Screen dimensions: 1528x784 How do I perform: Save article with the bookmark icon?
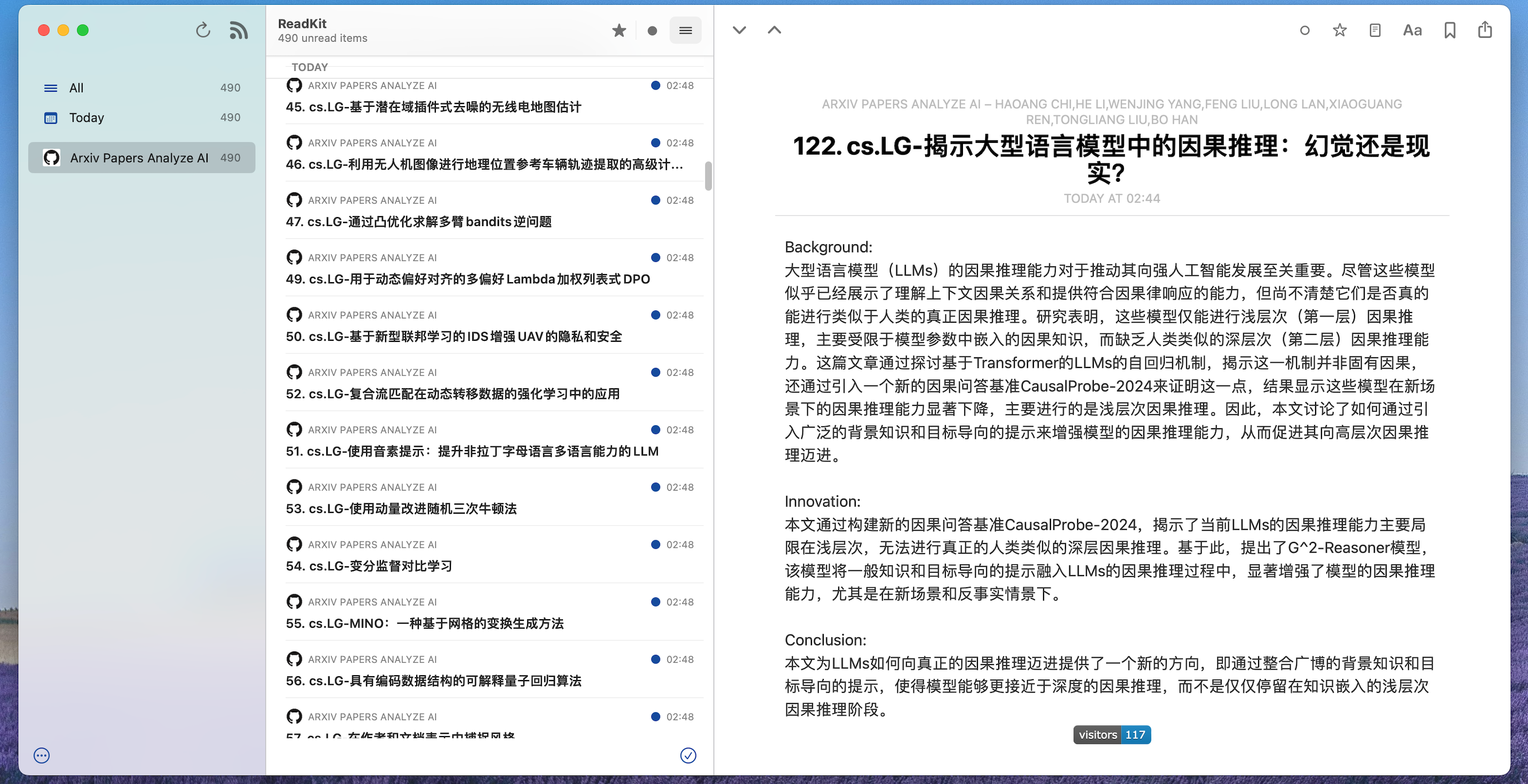1450,30
